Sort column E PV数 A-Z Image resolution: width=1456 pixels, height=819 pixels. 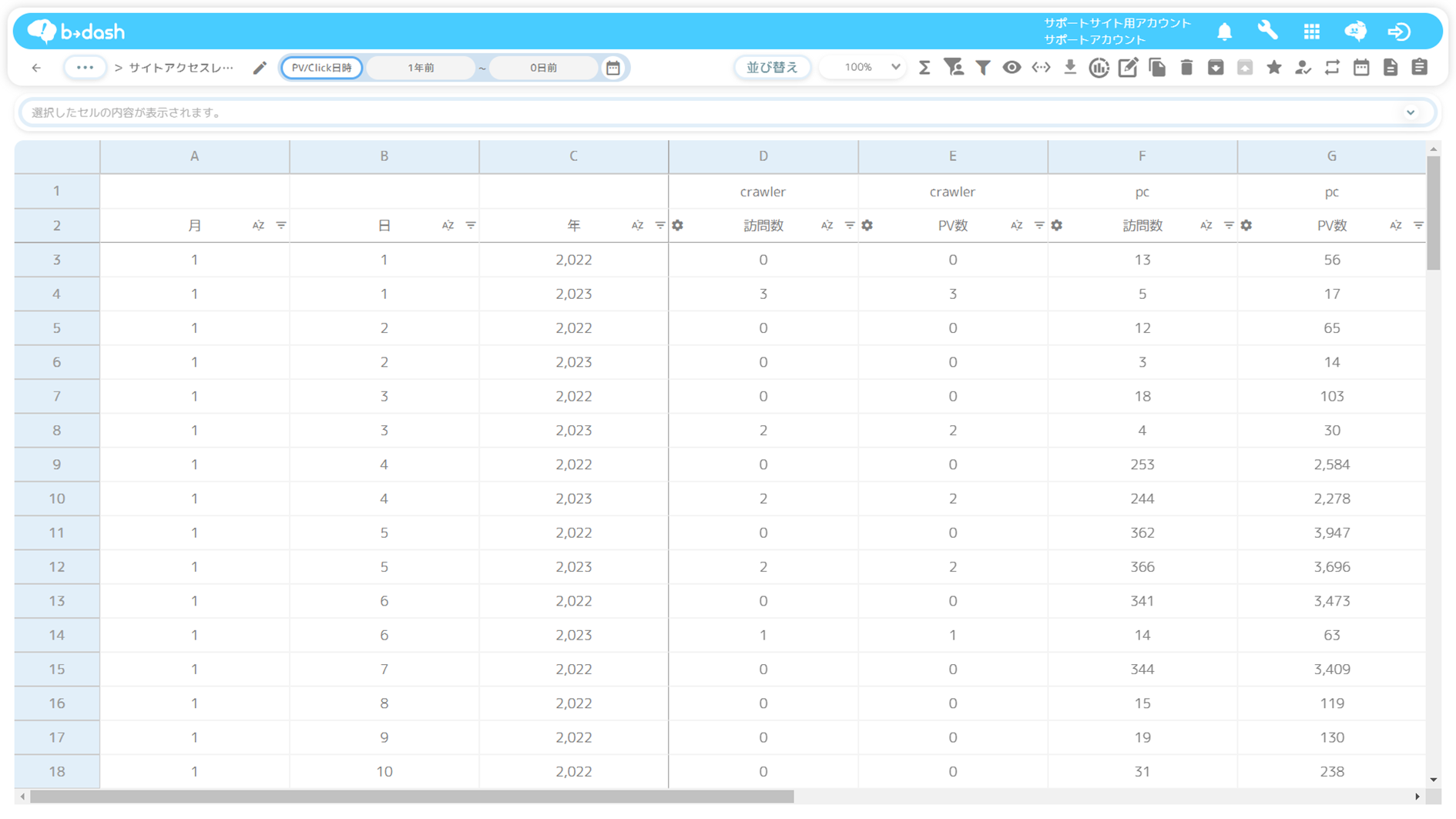(1016, 226)
